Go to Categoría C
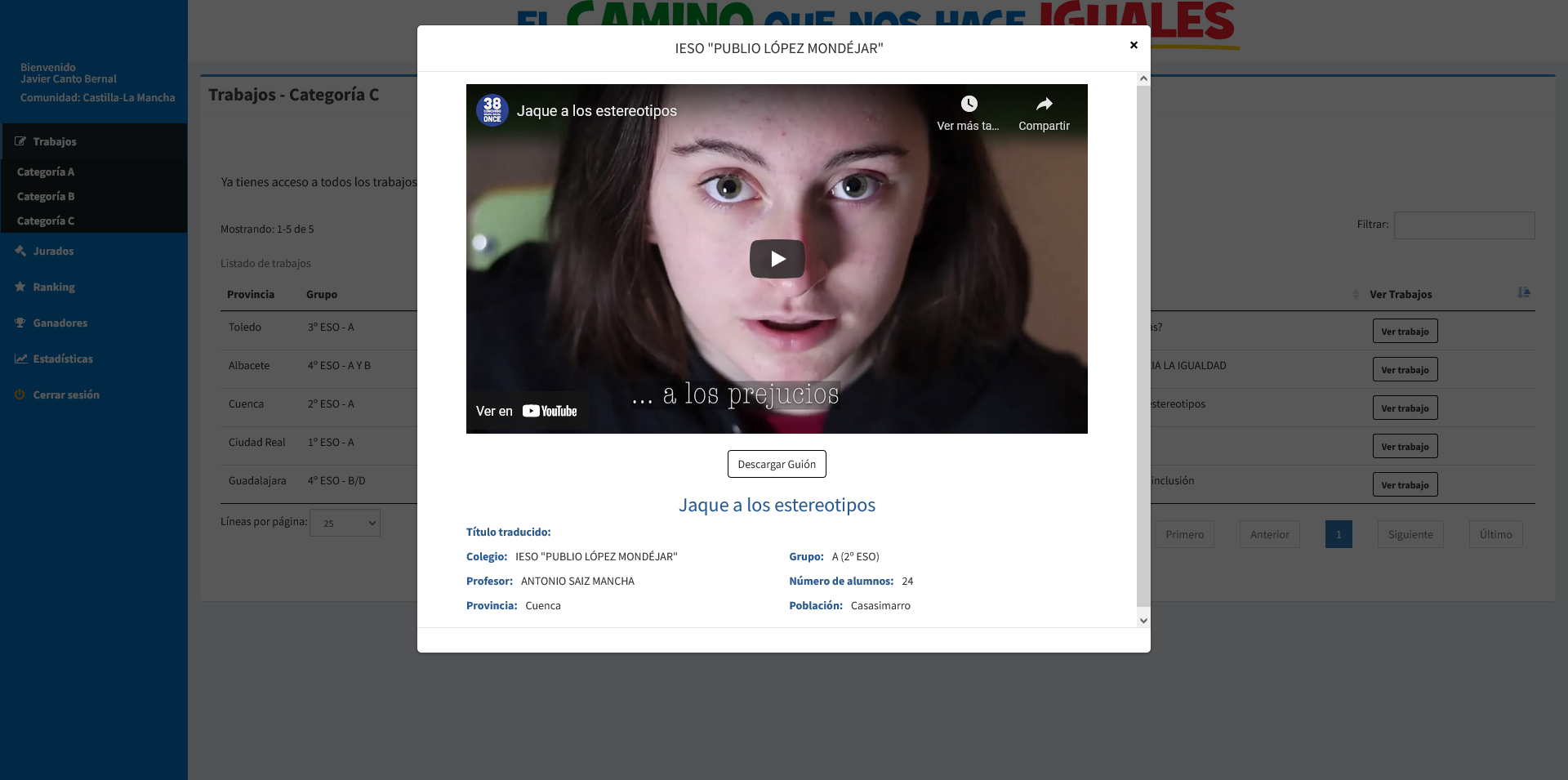 46,221
